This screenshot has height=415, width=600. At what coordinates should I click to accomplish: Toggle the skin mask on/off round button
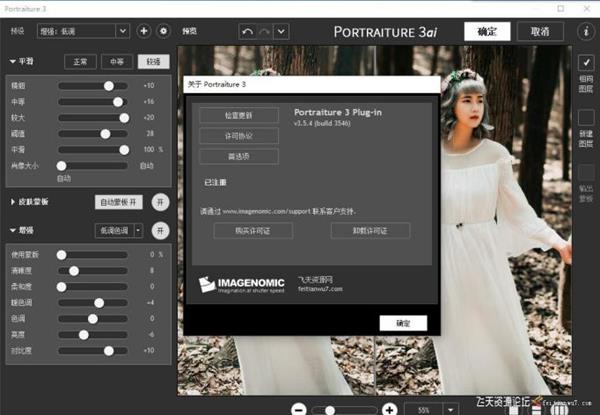point(160,202)
